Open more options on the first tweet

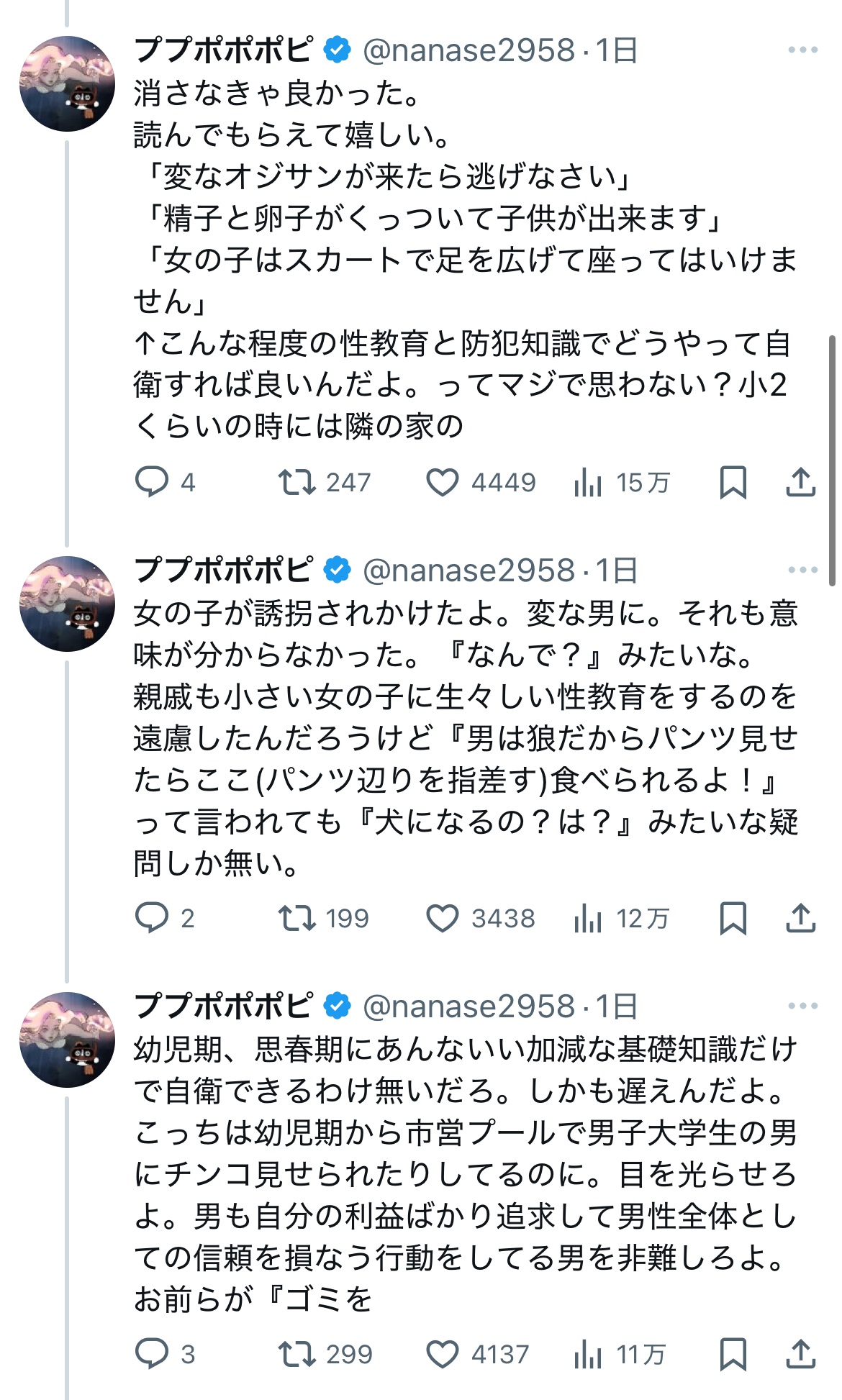pos(802,50)
